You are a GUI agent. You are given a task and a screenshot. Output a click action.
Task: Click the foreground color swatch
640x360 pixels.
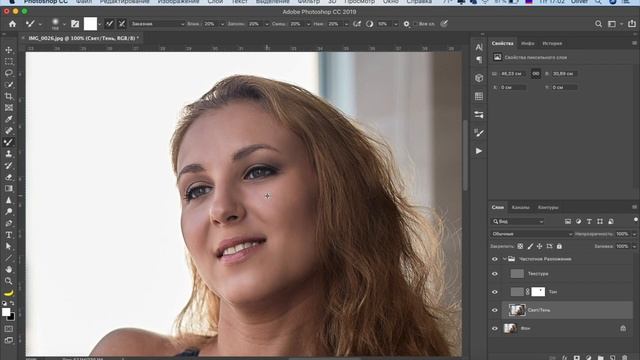pos(6,312)
